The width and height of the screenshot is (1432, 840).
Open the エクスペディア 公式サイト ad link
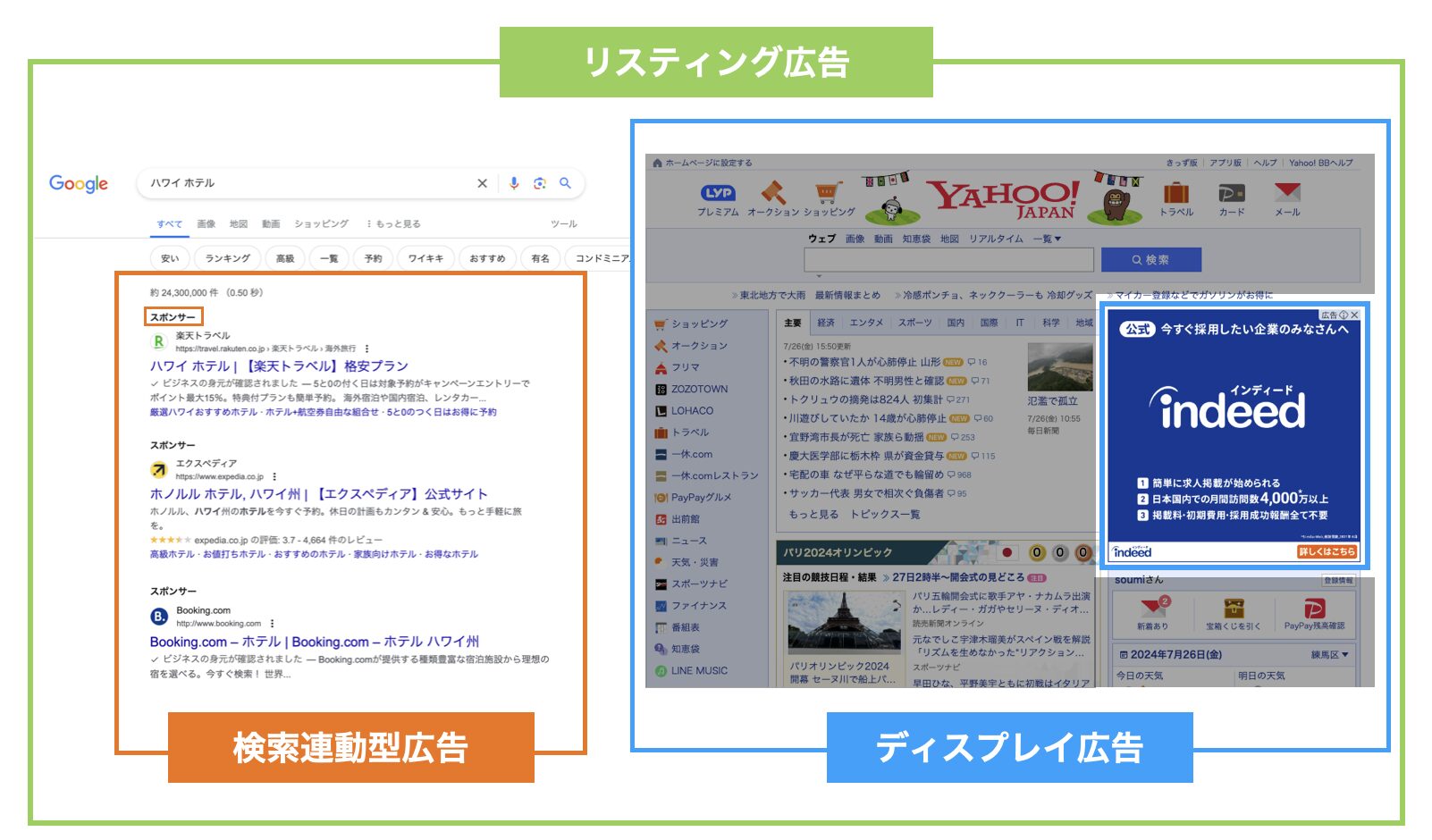[318, 494]
